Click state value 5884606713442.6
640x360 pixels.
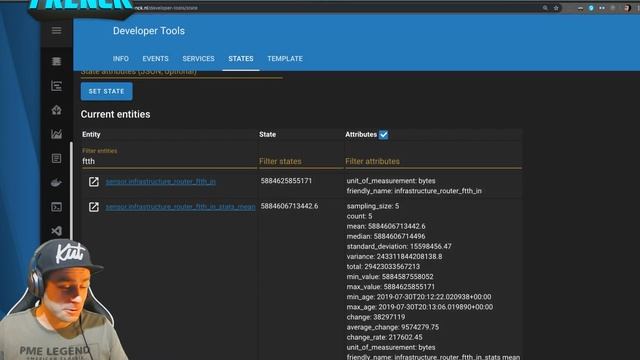tap(289, 206)
